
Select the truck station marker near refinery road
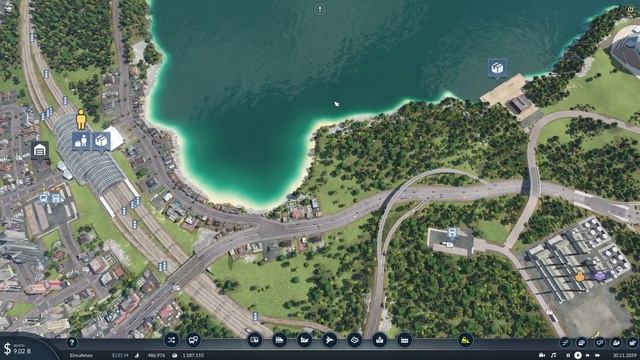click(x=452, y=233)
